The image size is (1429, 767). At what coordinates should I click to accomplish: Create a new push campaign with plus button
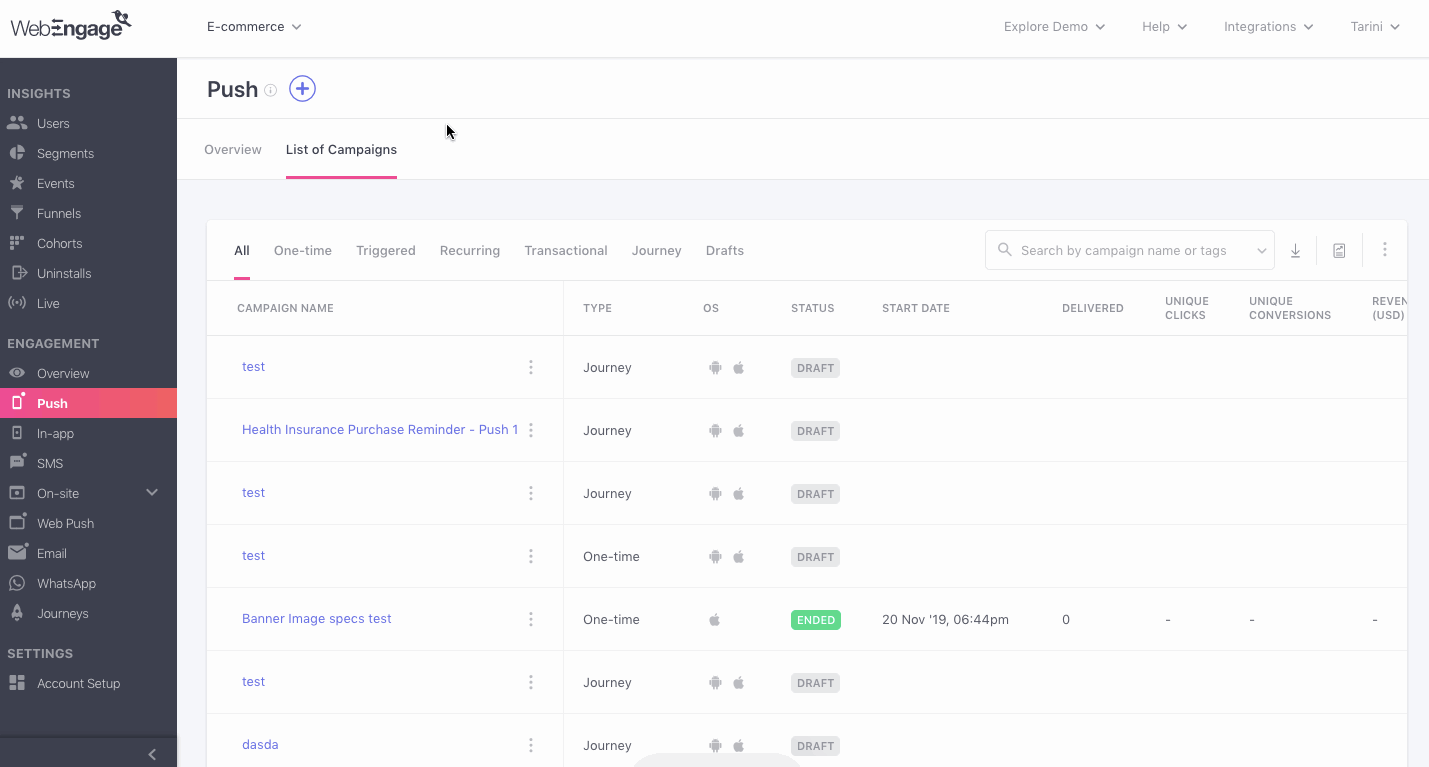click(302, 89)
